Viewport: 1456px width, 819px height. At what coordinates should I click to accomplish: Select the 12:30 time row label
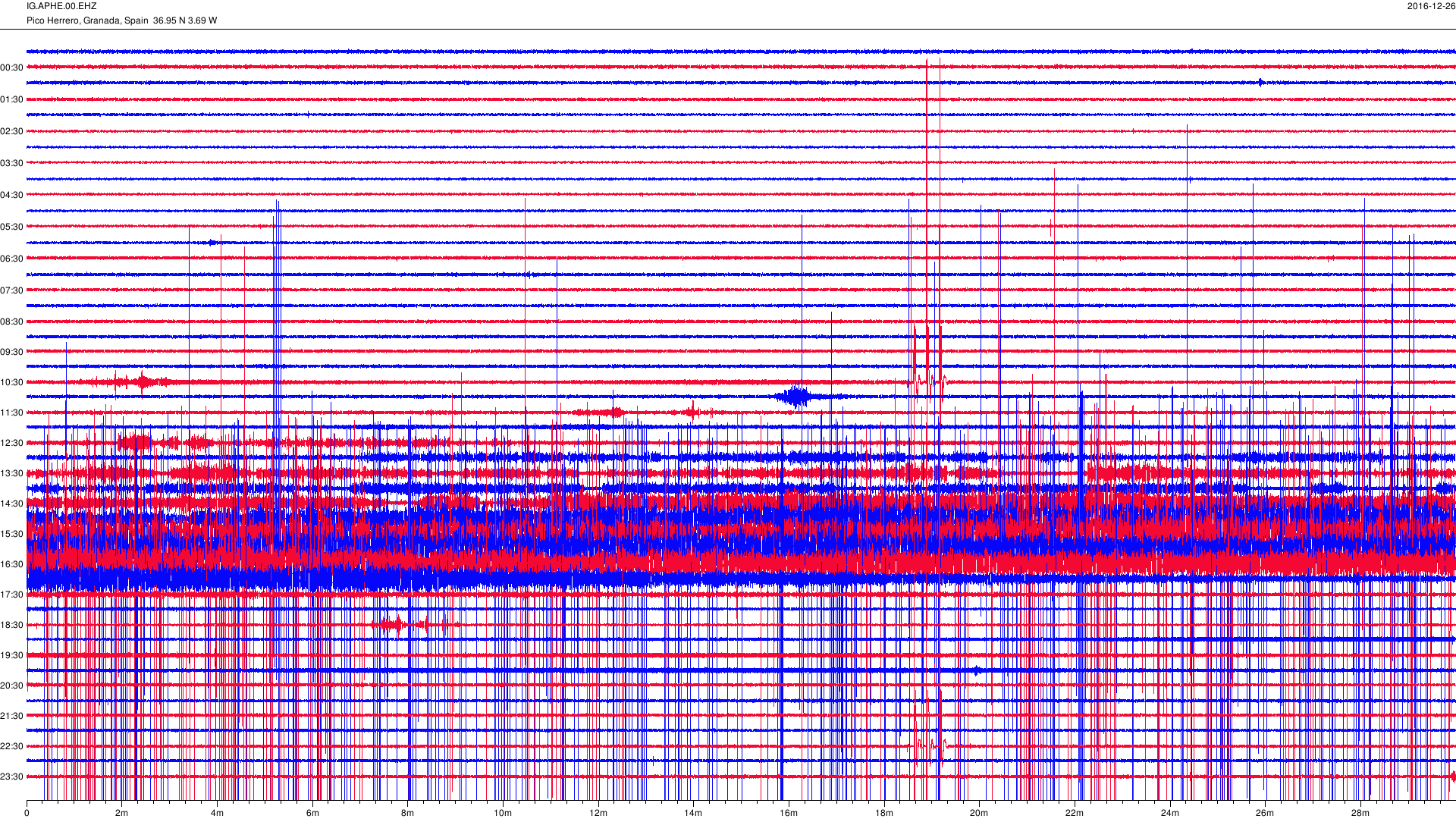tap(12, 443)
